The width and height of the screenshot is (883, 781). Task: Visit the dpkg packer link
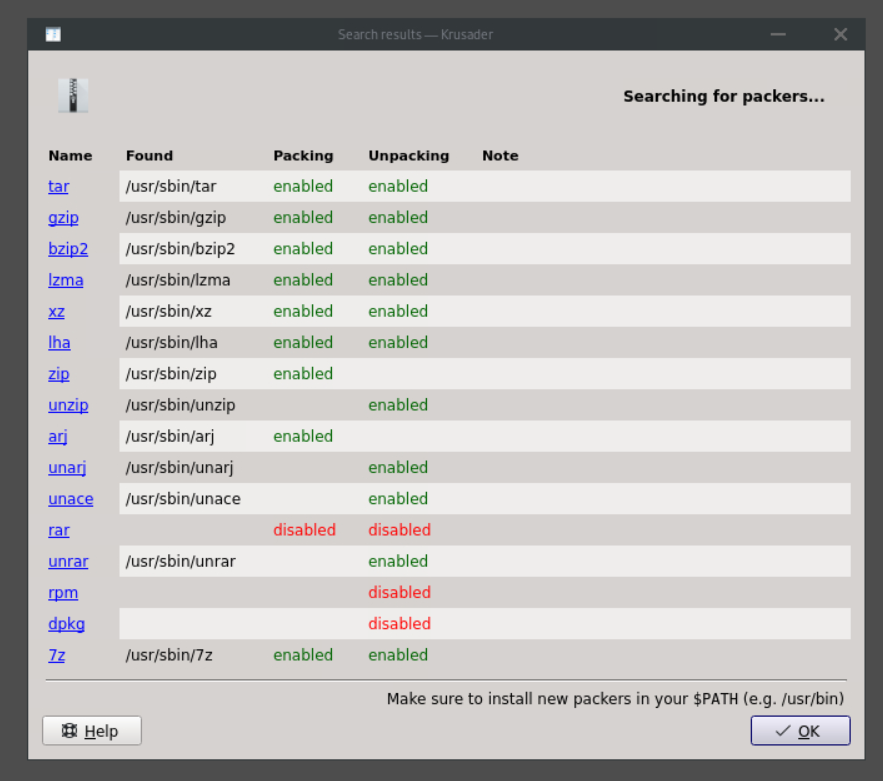pos(66,624)
